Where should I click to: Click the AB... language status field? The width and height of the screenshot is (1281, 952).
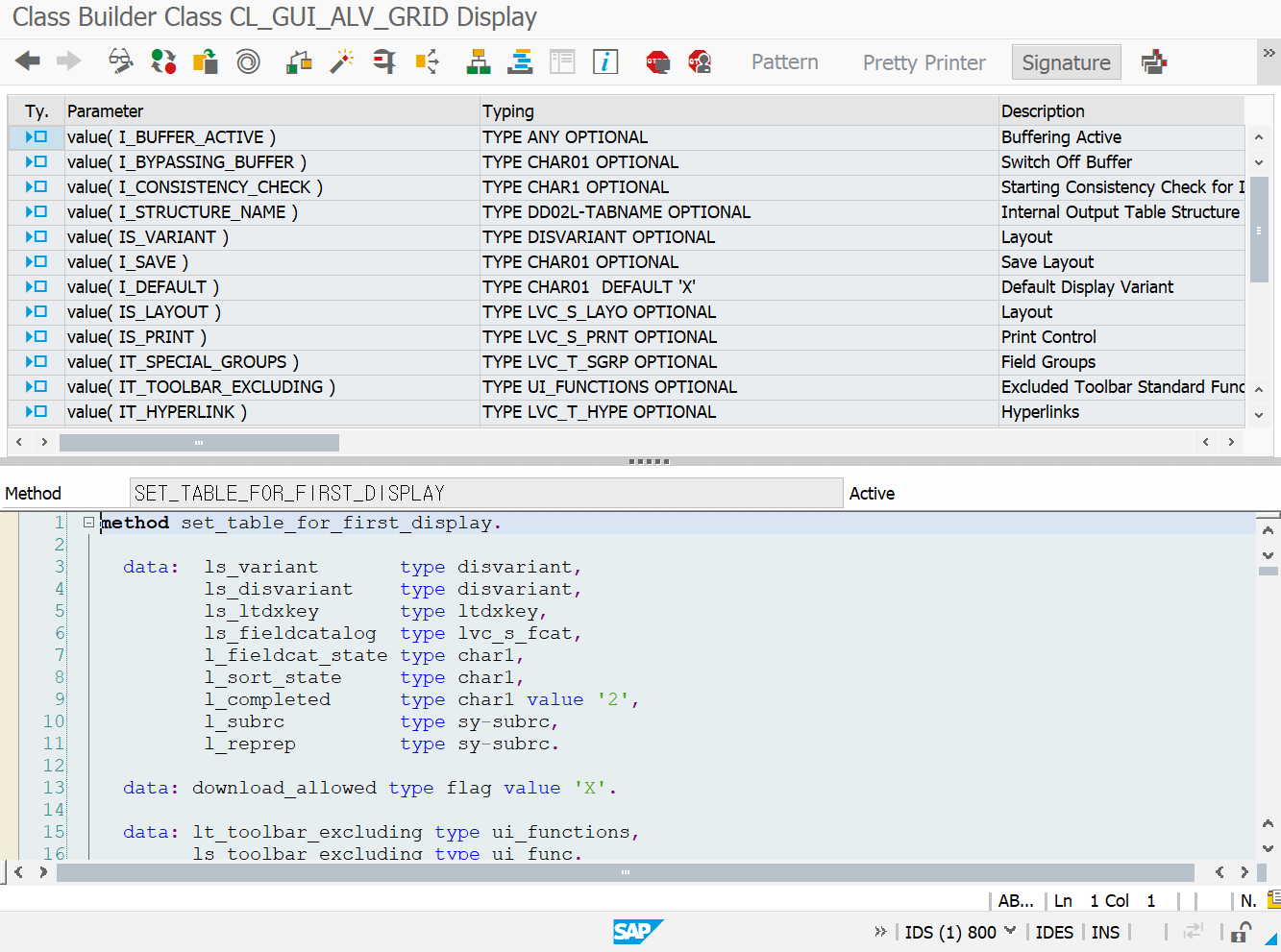coord(1016,901)
